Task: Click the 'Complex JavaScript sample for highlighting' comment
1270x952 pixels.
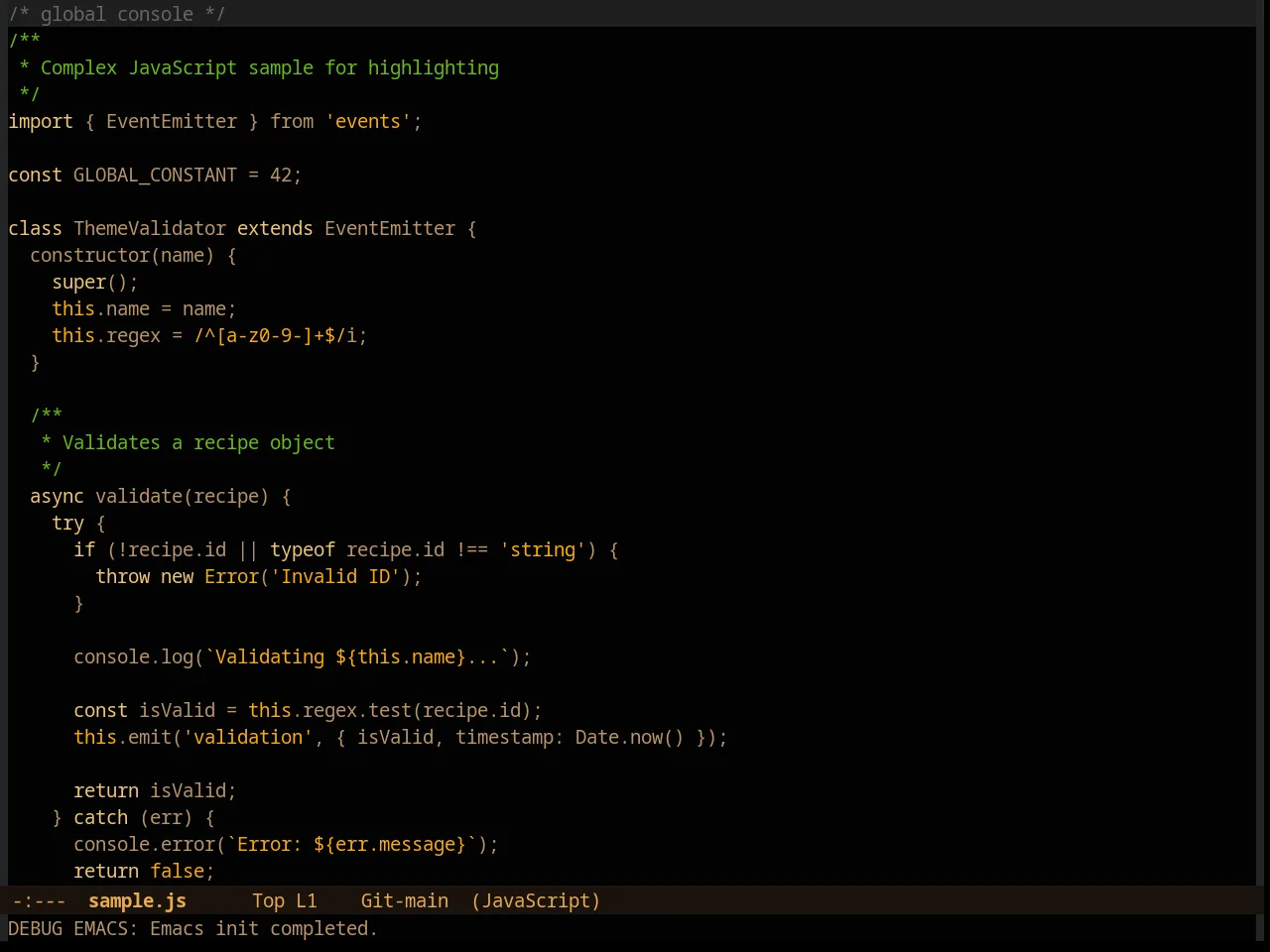Action: pyautogui.click(x=270, y=67)
